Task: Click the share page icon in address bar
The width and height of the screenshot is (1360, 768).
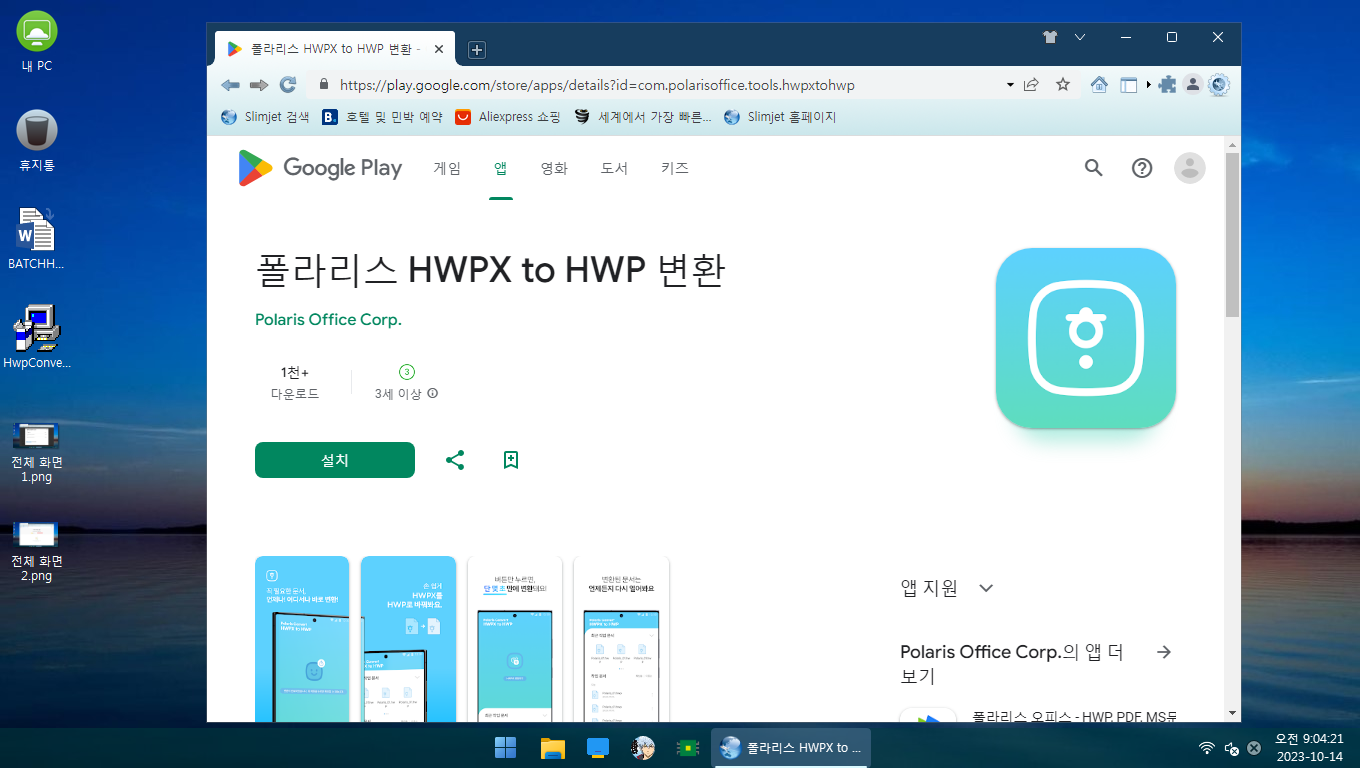Action: [1031, 85]
